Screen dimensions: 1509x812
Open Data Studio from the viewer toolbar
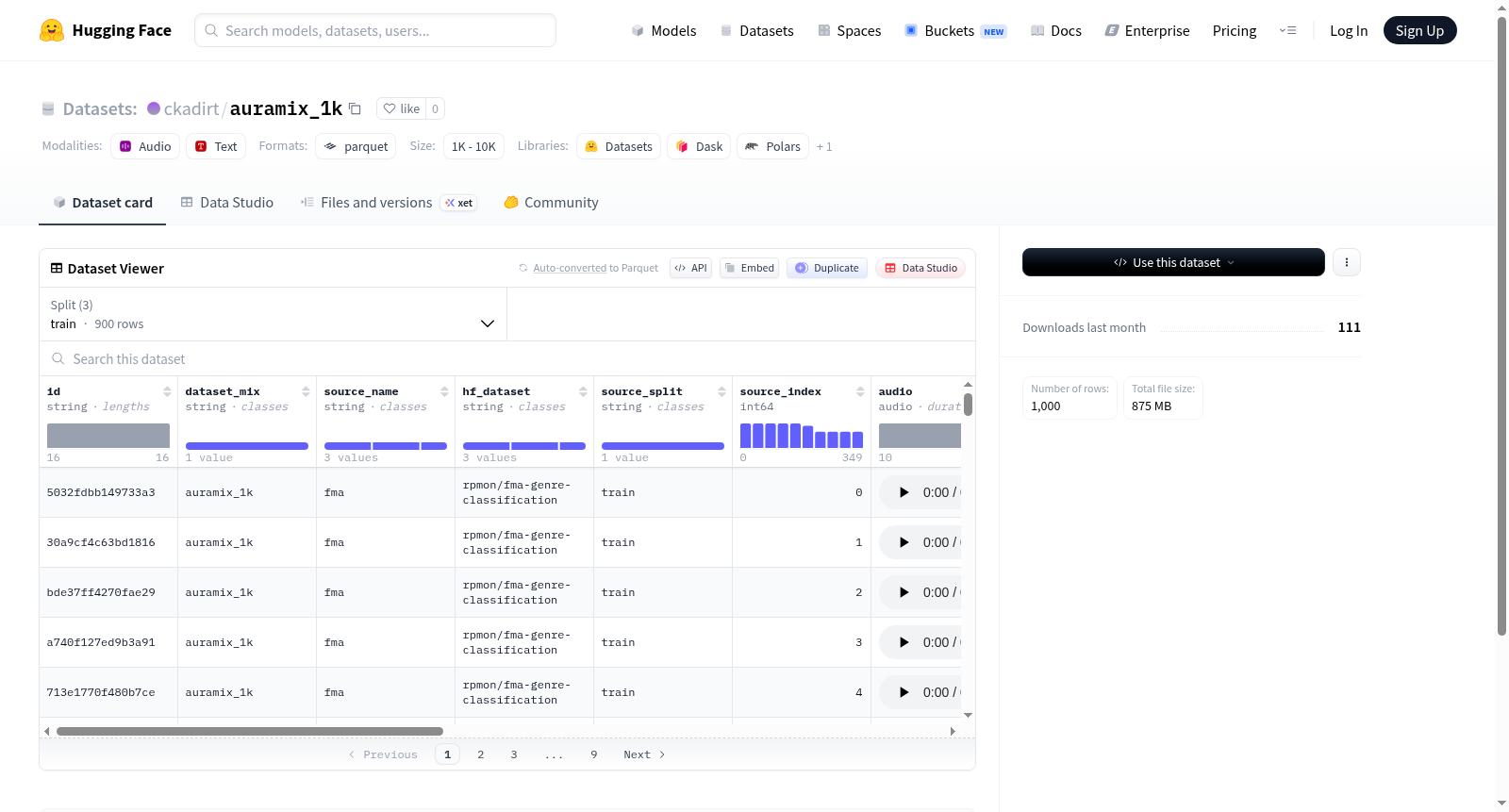point(920,268)
